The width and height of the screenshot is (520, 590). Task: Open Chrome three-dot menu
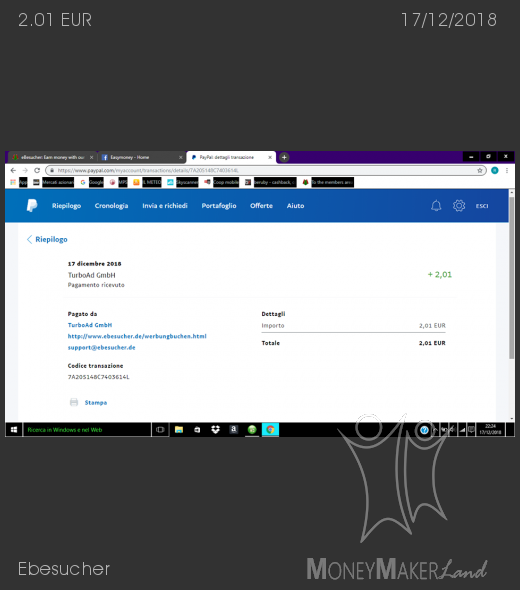pos(507,170)
